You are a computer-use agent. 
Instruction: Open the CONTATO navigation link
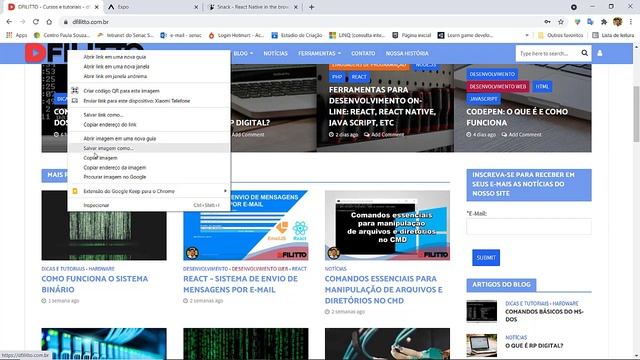(x=363, y=53)
